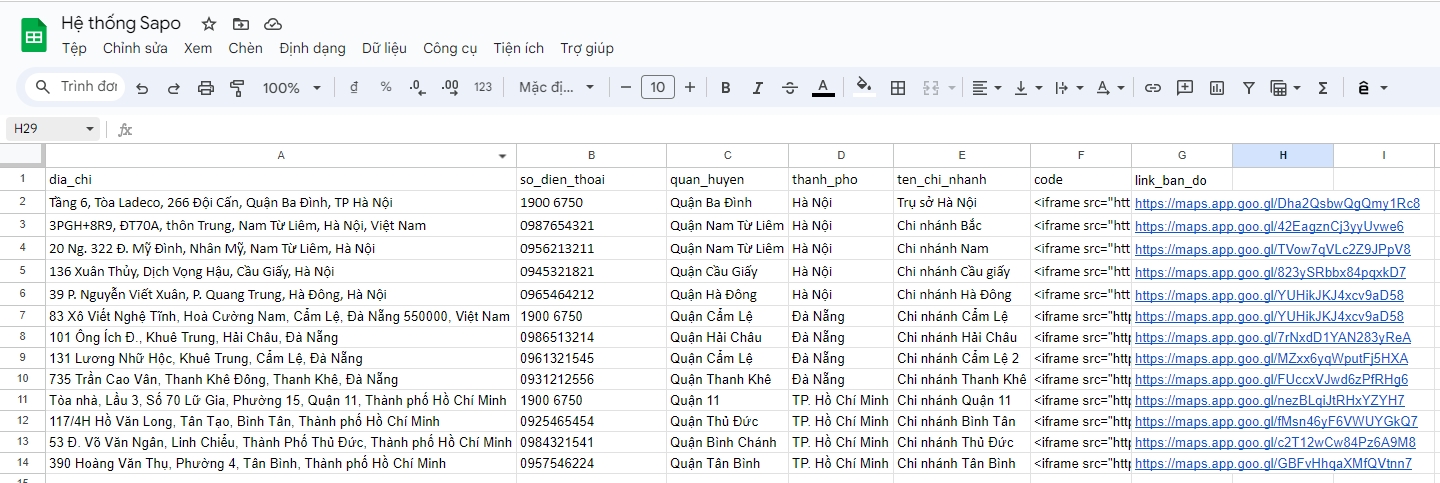Open the Tệp menu
1440x483 pixels.
tap(74, 48)
